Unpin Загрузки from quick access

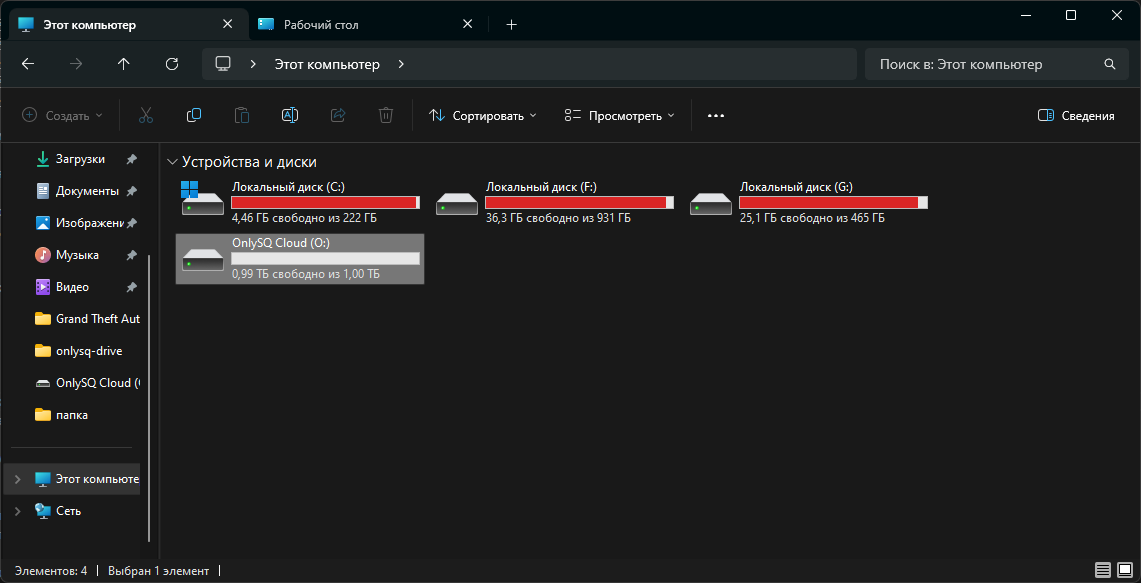coord(131,159)
